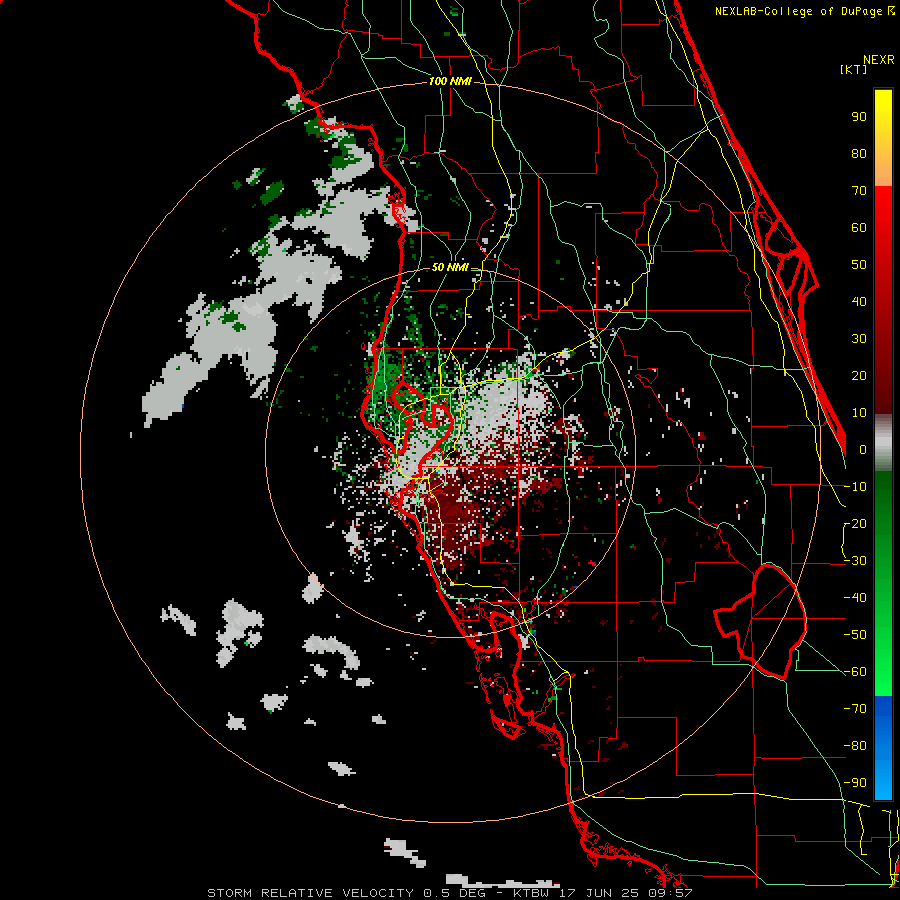Click the gray zero-velocity segment of the color bar
This screenshot has width=900, height=900.
point(883,443)
